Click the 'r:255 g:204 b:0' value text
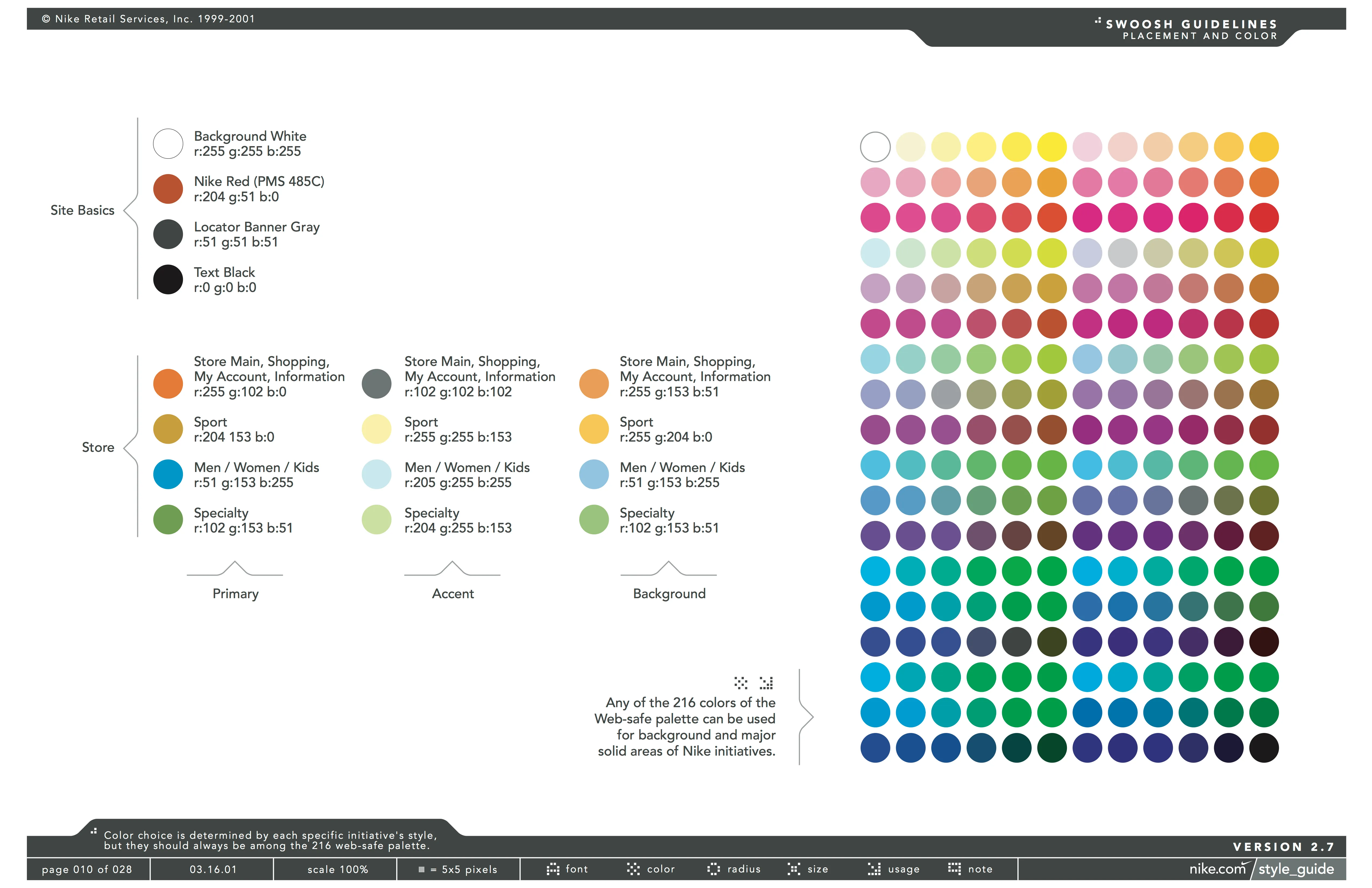The width and height of the screenshot is (1372, 888). click(x=666, y=437)
